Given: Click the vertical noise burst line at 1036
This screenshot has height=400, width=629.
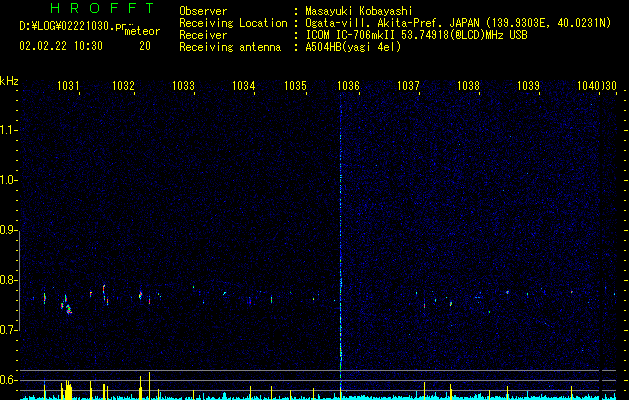Looking at the screenshot, I should point(341,241).
